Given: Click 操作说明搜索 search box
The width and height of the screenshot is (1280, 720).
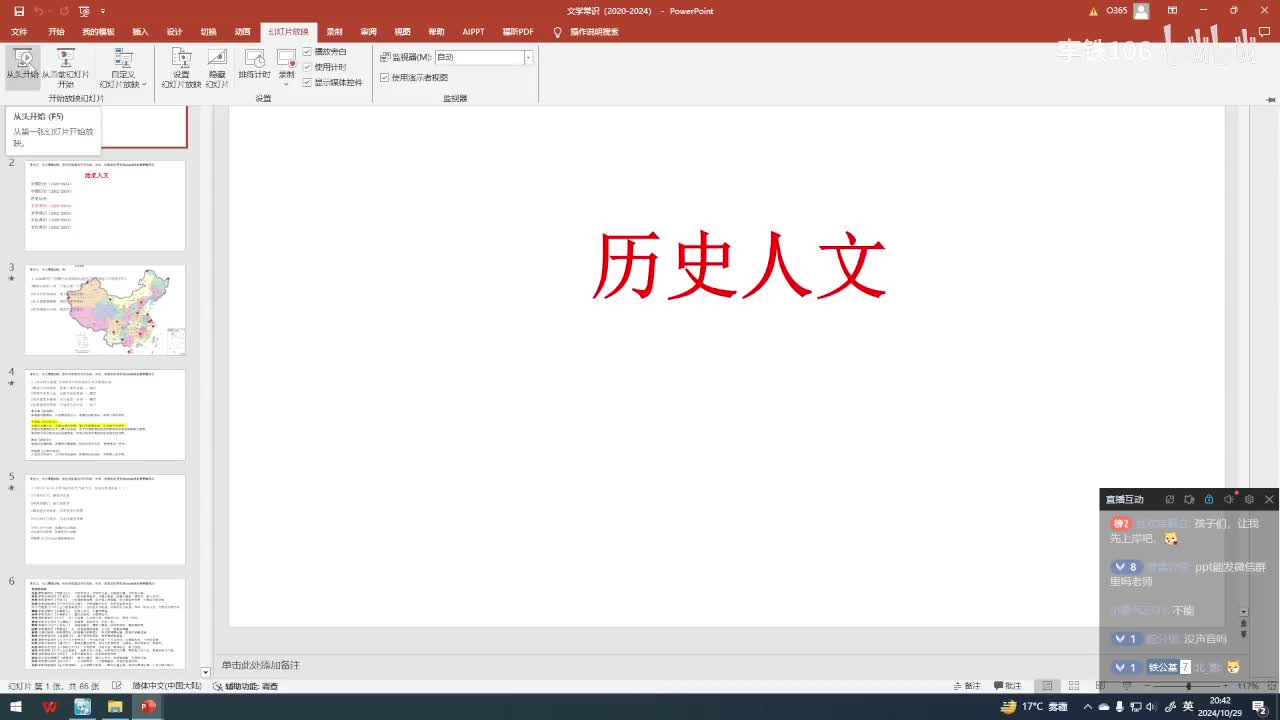Looking at the screenshot, I should coord(594,32).
